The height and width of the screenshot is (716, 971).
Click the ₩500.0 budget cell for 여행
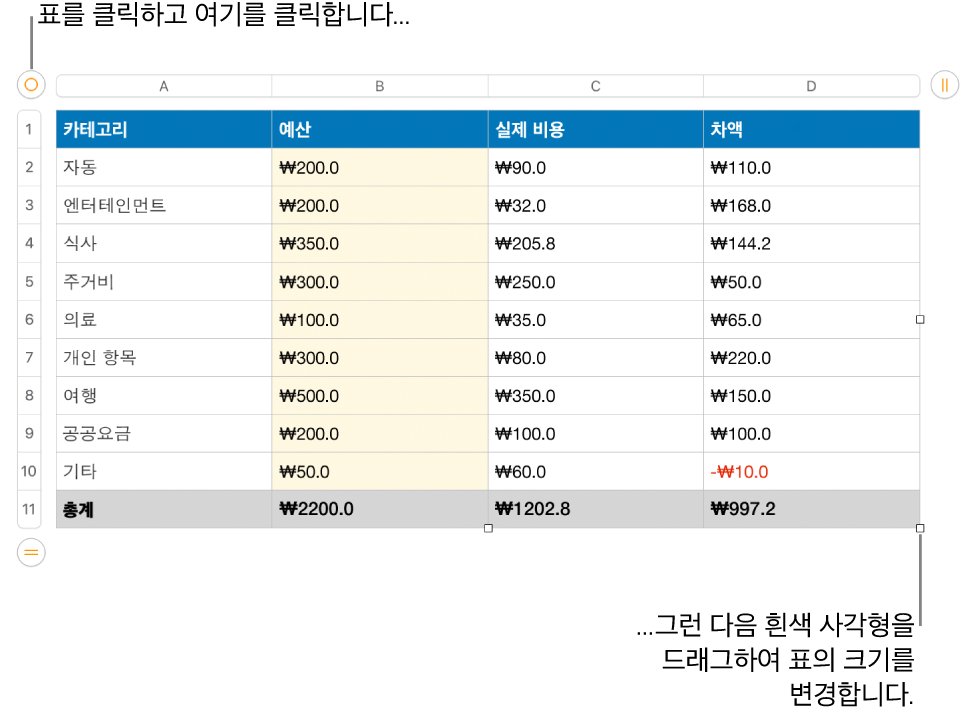tap(380, 395)
